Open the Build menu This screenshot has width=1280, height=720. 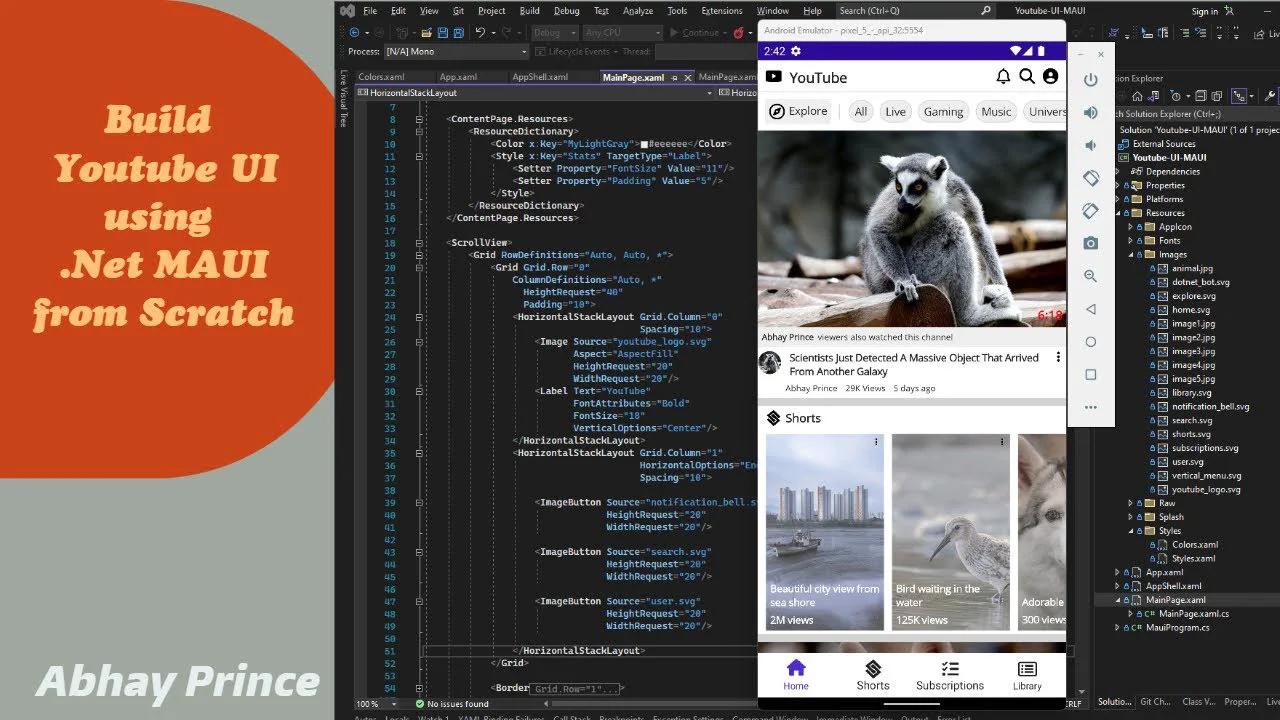(529, 11)
